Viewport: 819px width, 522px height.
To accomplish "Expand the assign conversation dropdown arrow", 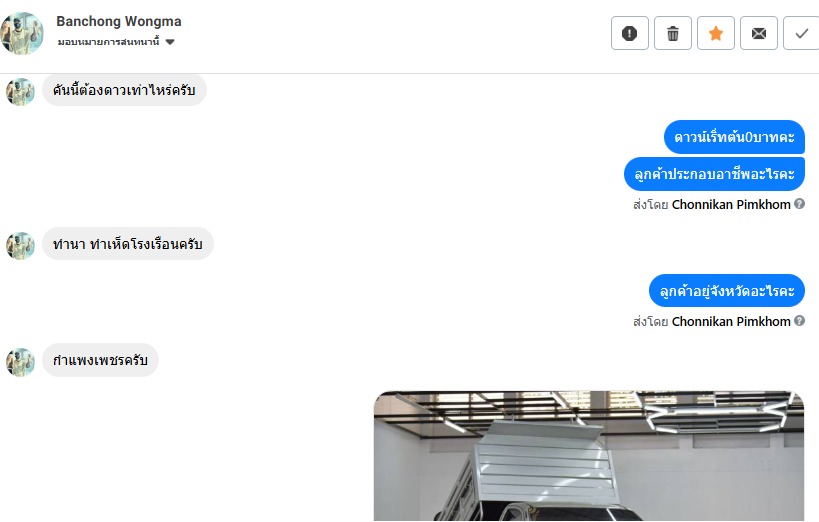I will (170, 42).
